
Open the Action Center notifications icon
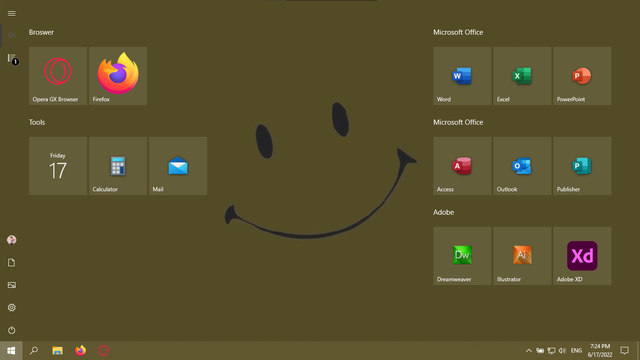click(624, 351)
